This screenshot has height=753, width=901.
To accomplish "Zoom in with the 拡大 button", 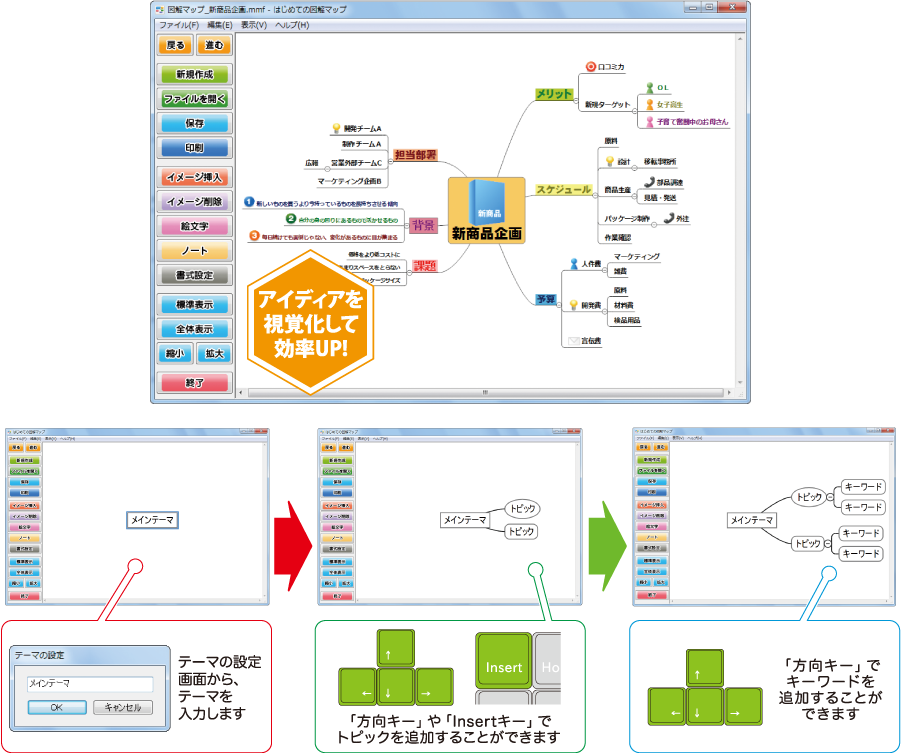I will click(x=214, y=353).
